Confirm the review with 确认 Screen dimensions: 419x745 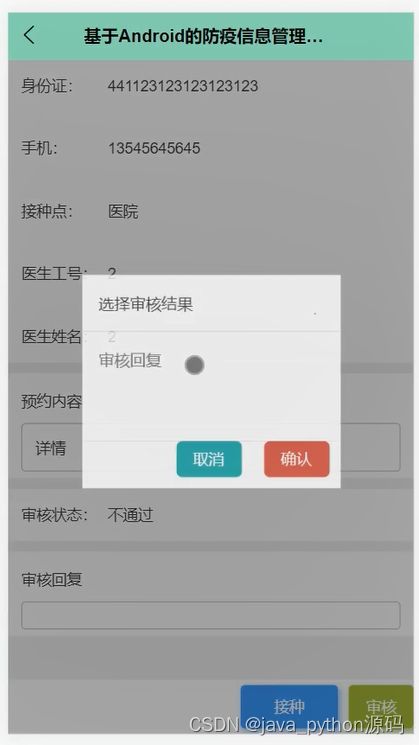296,459
